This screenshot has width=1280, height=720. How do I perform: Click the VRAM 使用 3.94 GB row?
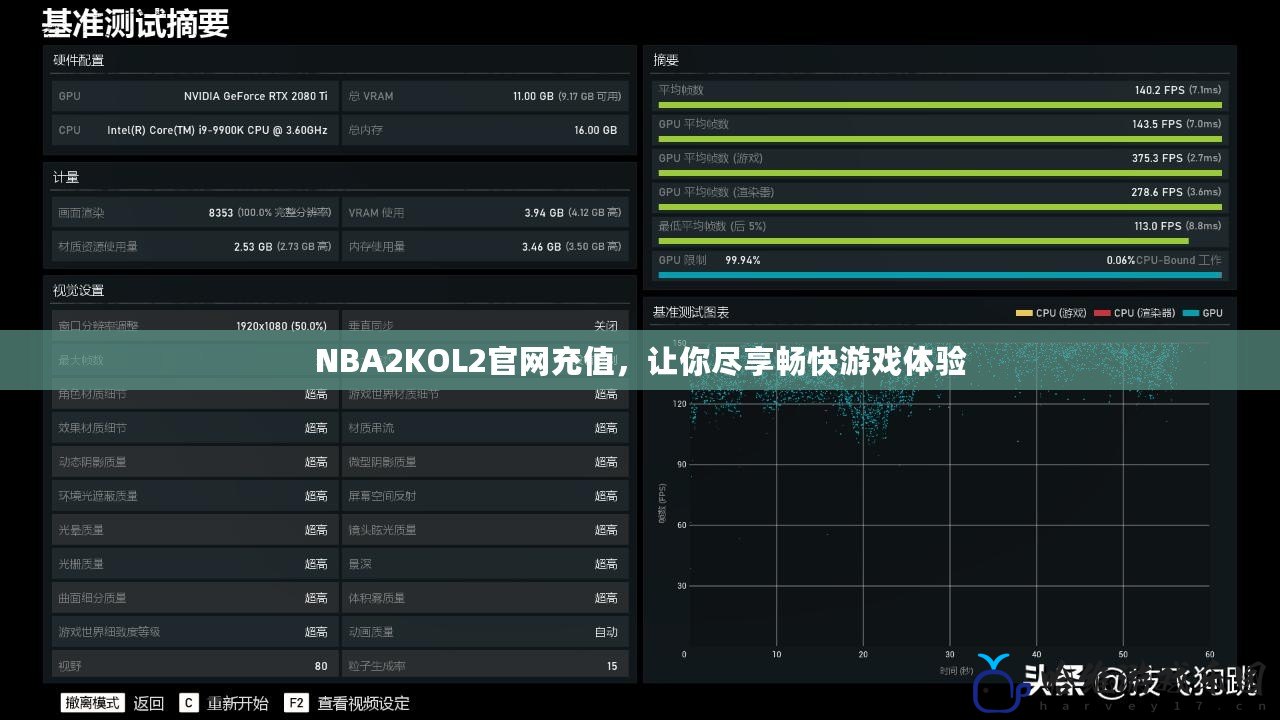pos(485,213)
